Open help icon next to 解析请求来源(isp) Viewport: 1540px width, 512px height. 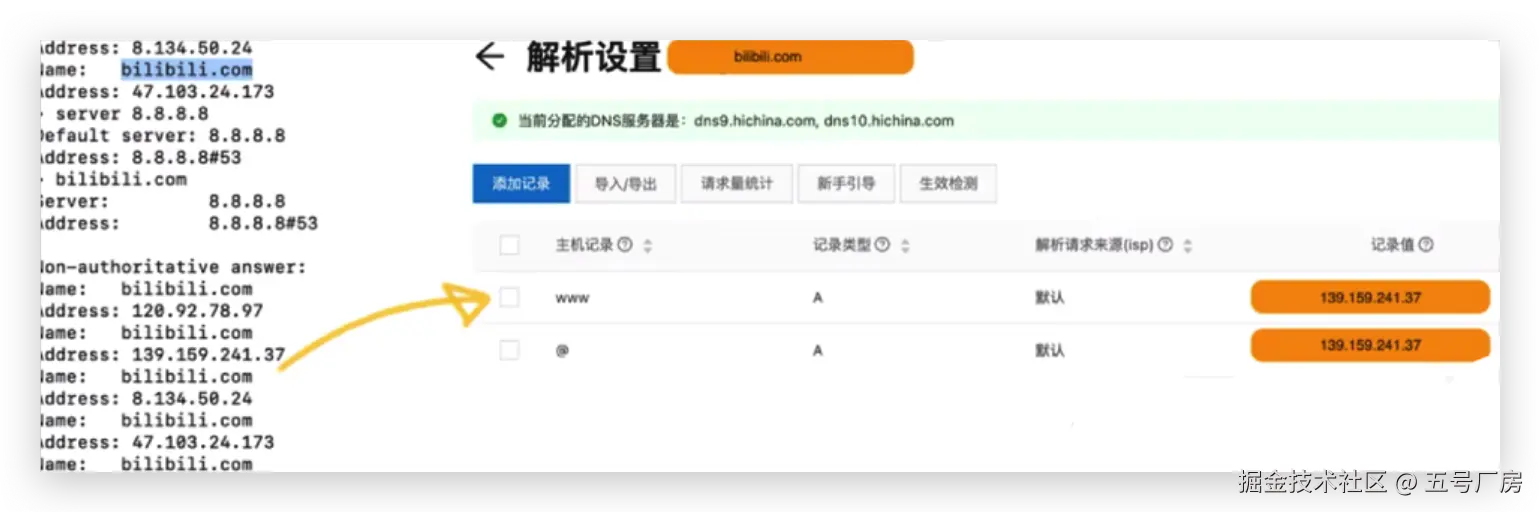[1165, 245]
